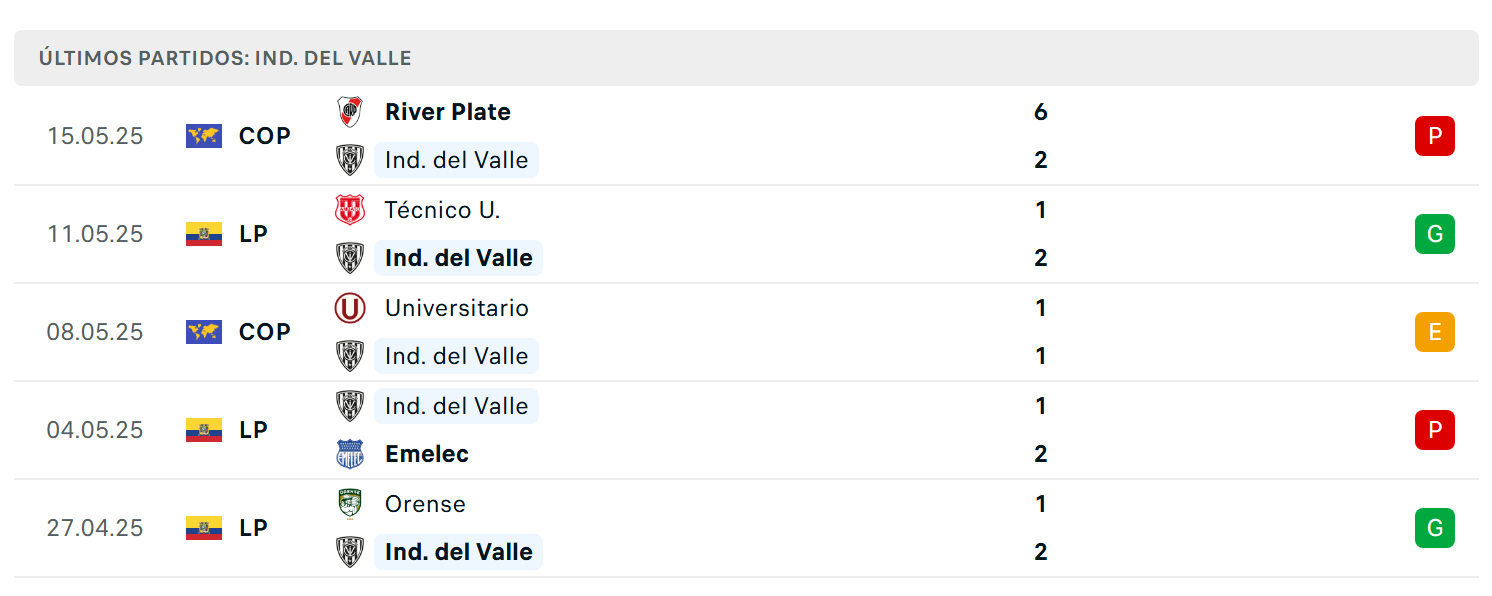
Task: Click the orange E draw badge
Action: pos(1434,332)
